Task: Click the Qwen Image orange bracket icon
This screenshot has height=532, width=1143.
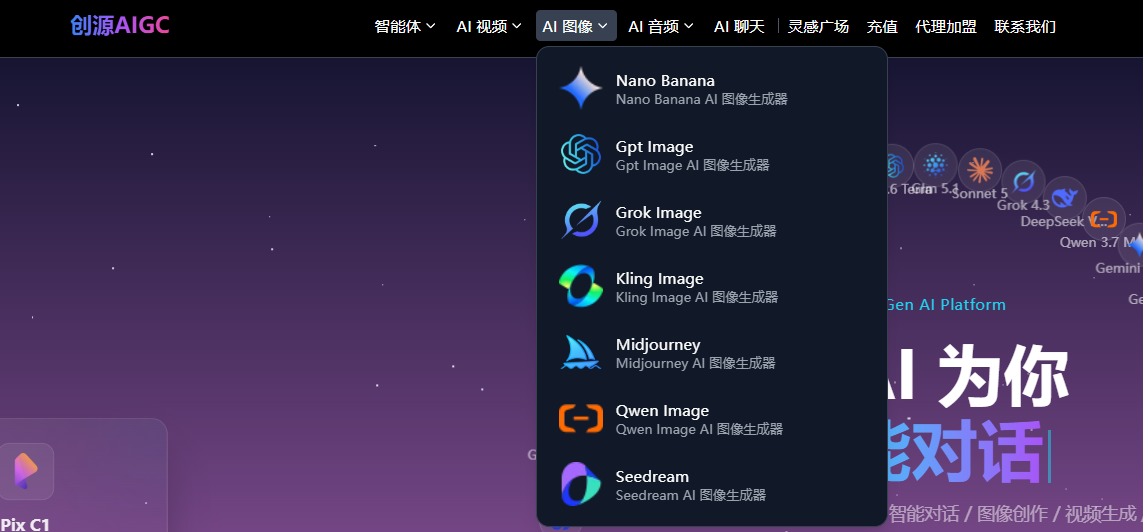Action: tap(581, 418)
